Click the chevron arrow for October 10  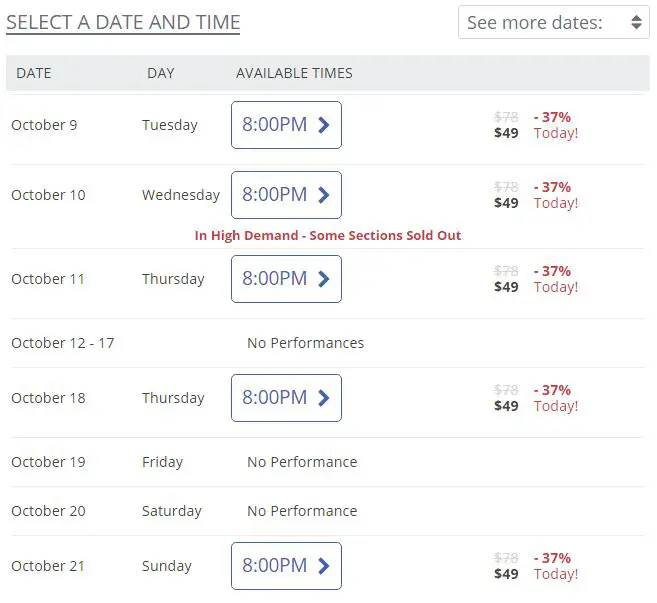click(323, 195)
